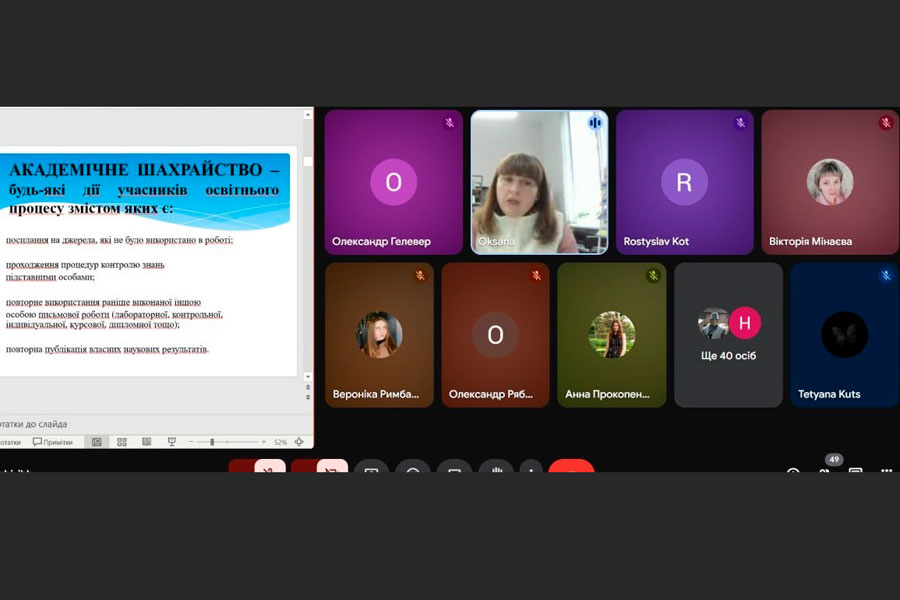
Task: Click muted mic icon on Вероніка Римба tile
Action: click(x=421, y=276)
